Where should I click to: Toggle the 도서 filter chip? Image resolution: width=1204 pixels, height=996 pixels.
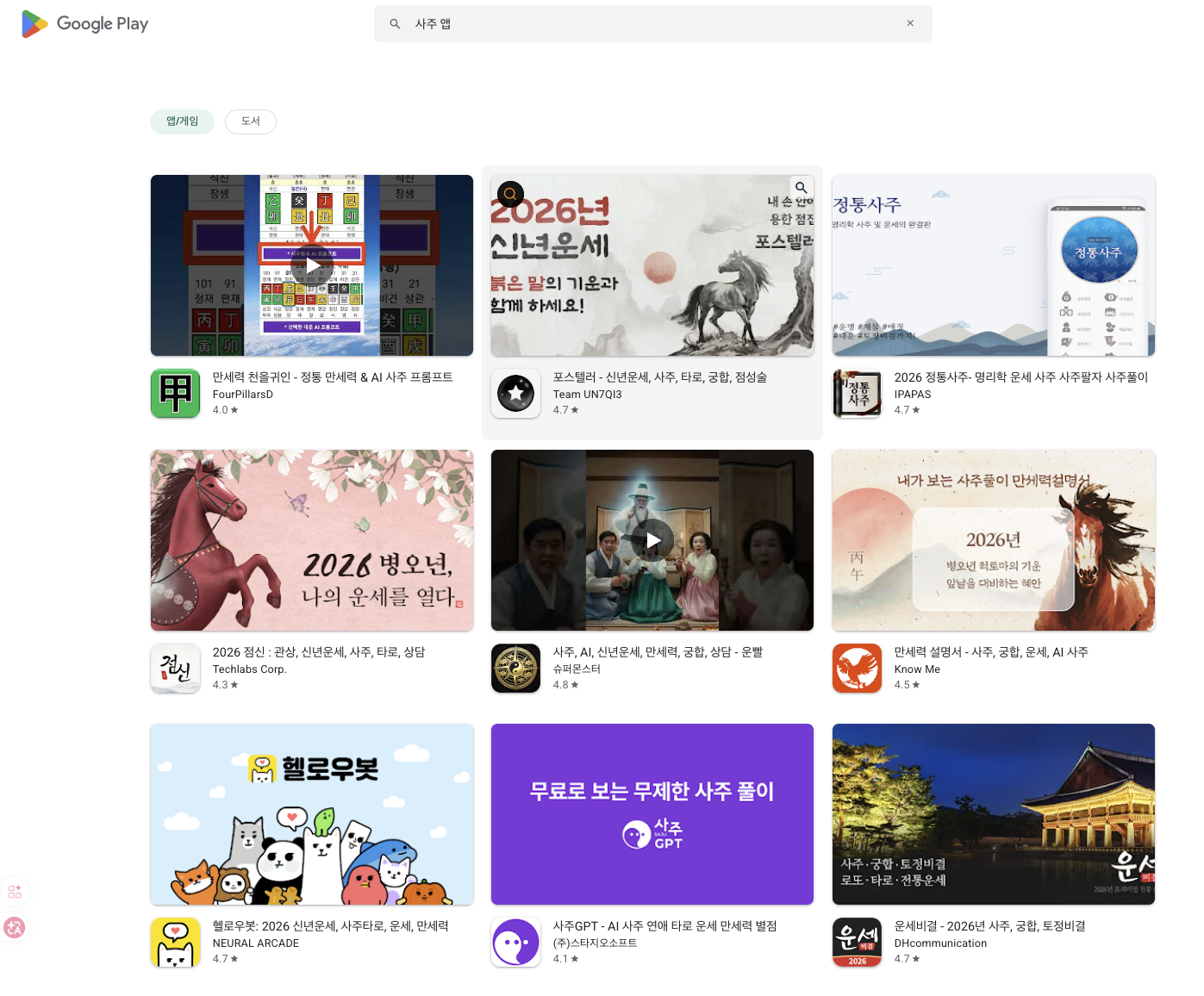pyautogui.click(x=250, y=121)
